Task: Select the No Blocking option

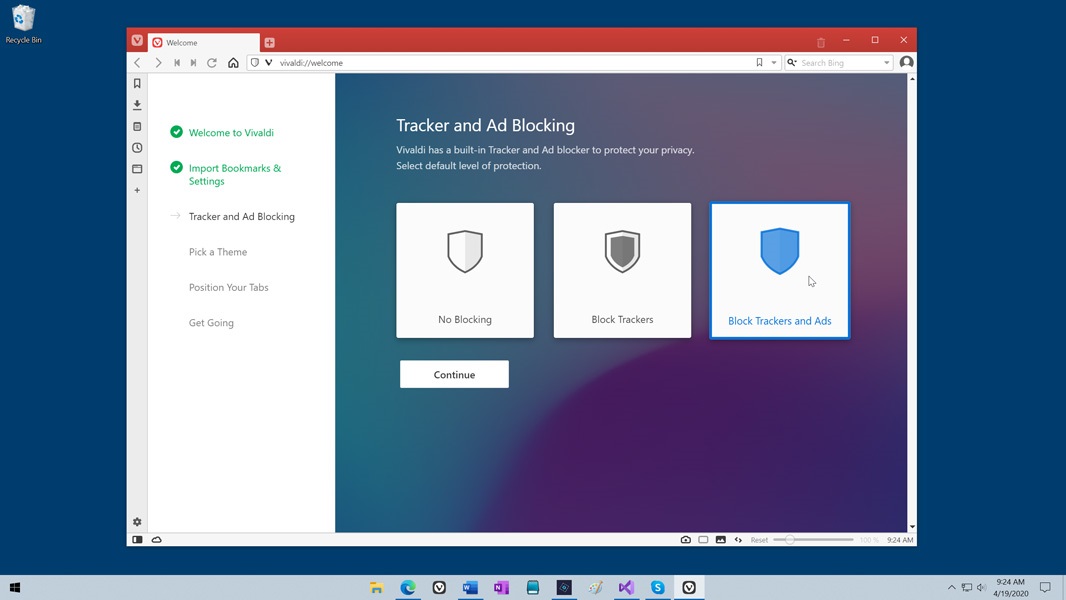Action: pyautogui.click(x=465, y=270)
